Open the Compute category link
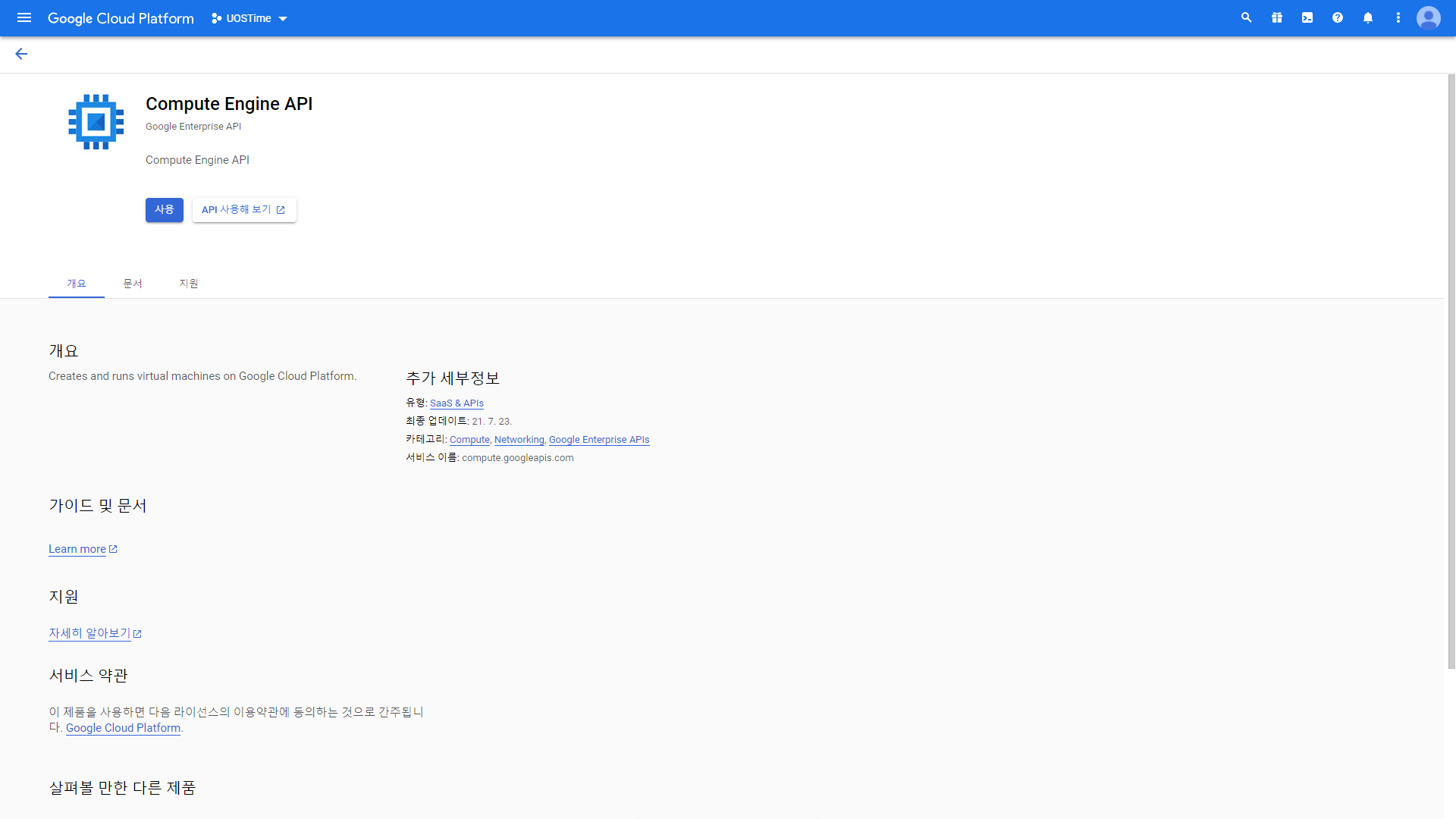Viewport: 1456px width, 819px height. click(469, 440)
